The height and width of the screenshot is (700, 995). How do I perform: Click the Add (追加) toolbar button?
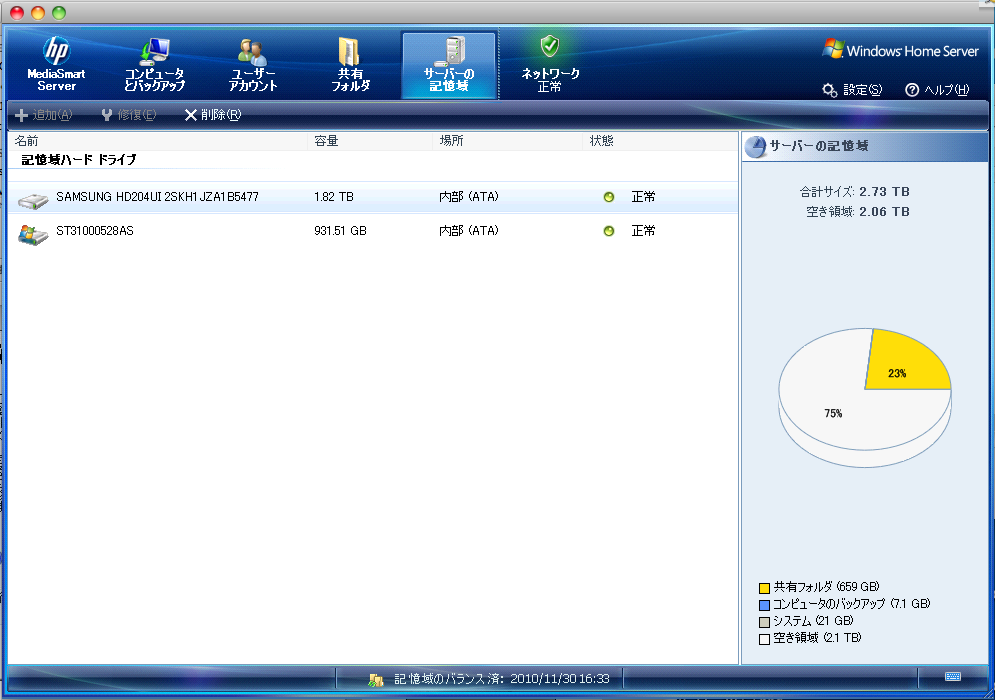pyautogui.click(x=43, y=115)
